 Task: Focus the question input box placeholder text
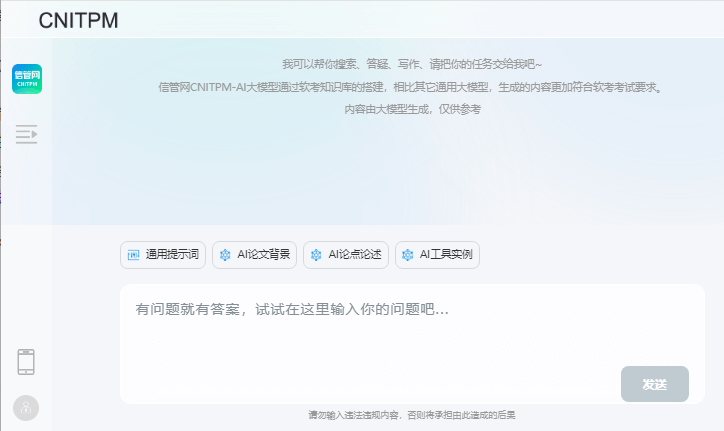tap(292, 310)
